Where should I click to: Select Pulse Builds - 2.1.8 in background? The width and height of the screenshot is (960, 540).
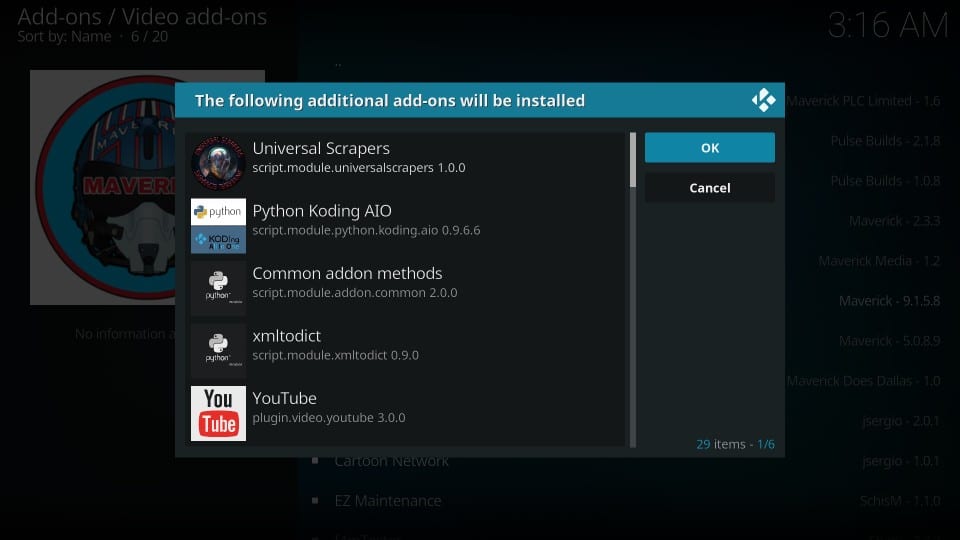click(x=885, y=141)
